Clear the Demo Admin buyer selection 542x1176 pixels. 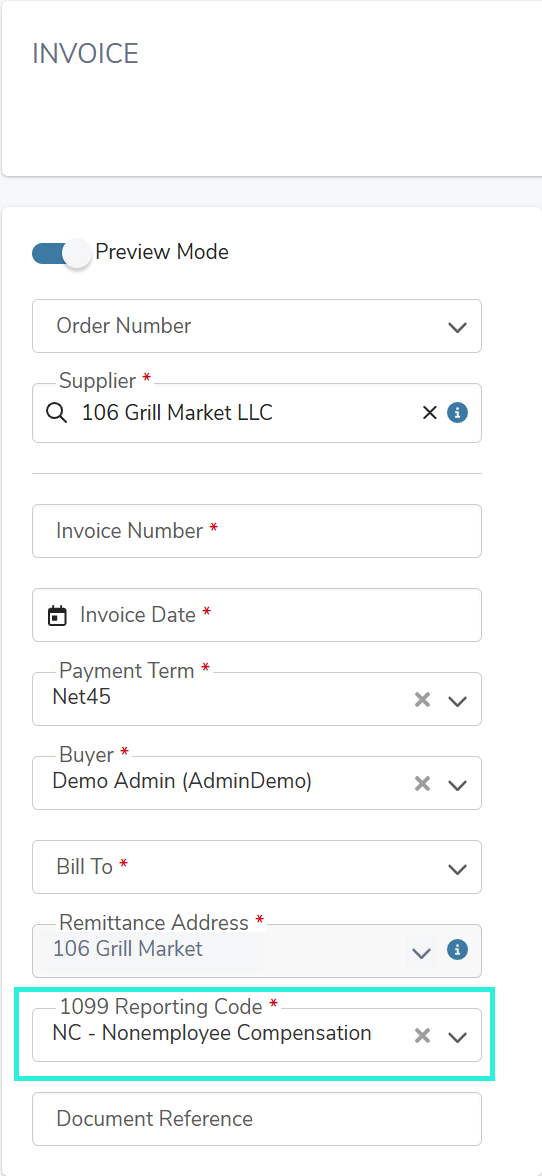tap(423, 784)
